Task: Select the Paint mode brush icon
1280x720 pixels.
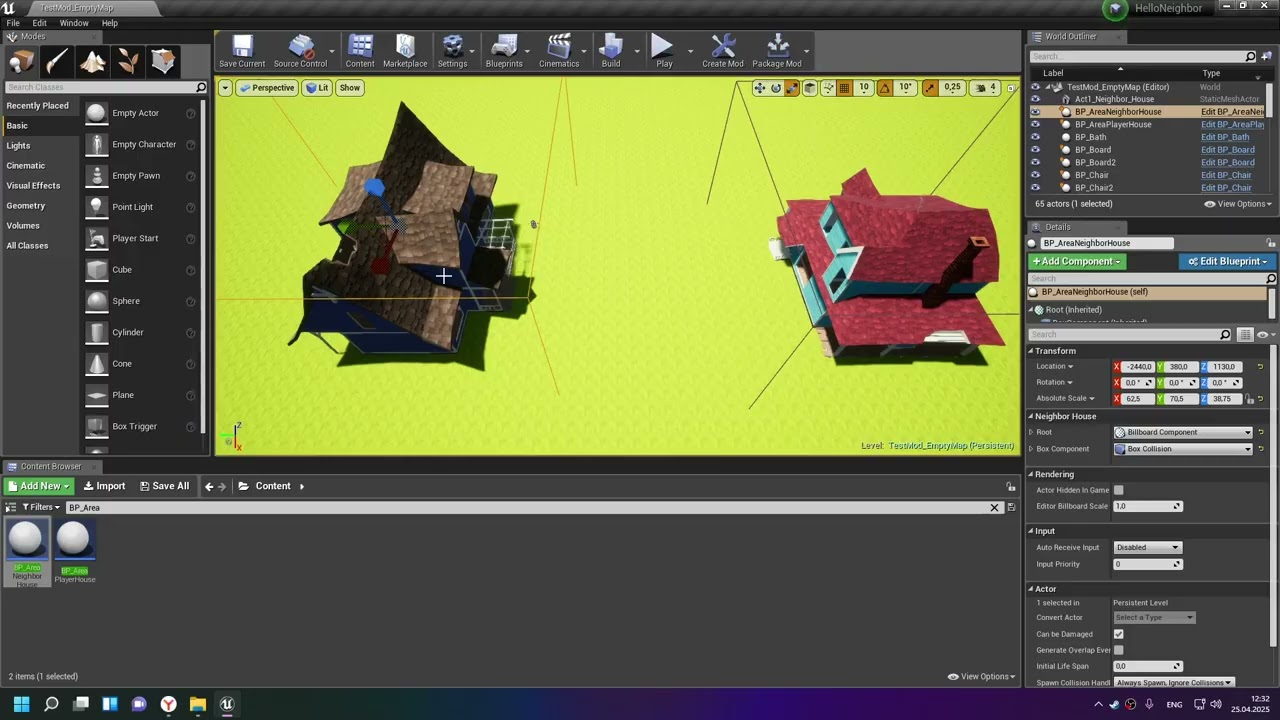Action: point(57,62)
